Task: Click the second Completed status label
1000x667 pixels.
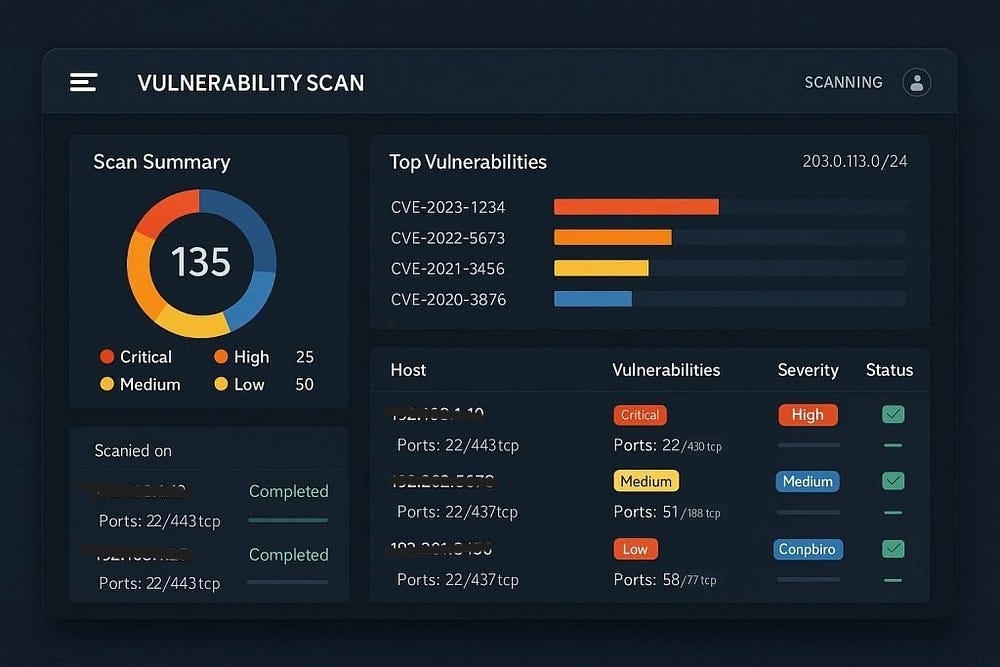Action: (x=288, y=555)
